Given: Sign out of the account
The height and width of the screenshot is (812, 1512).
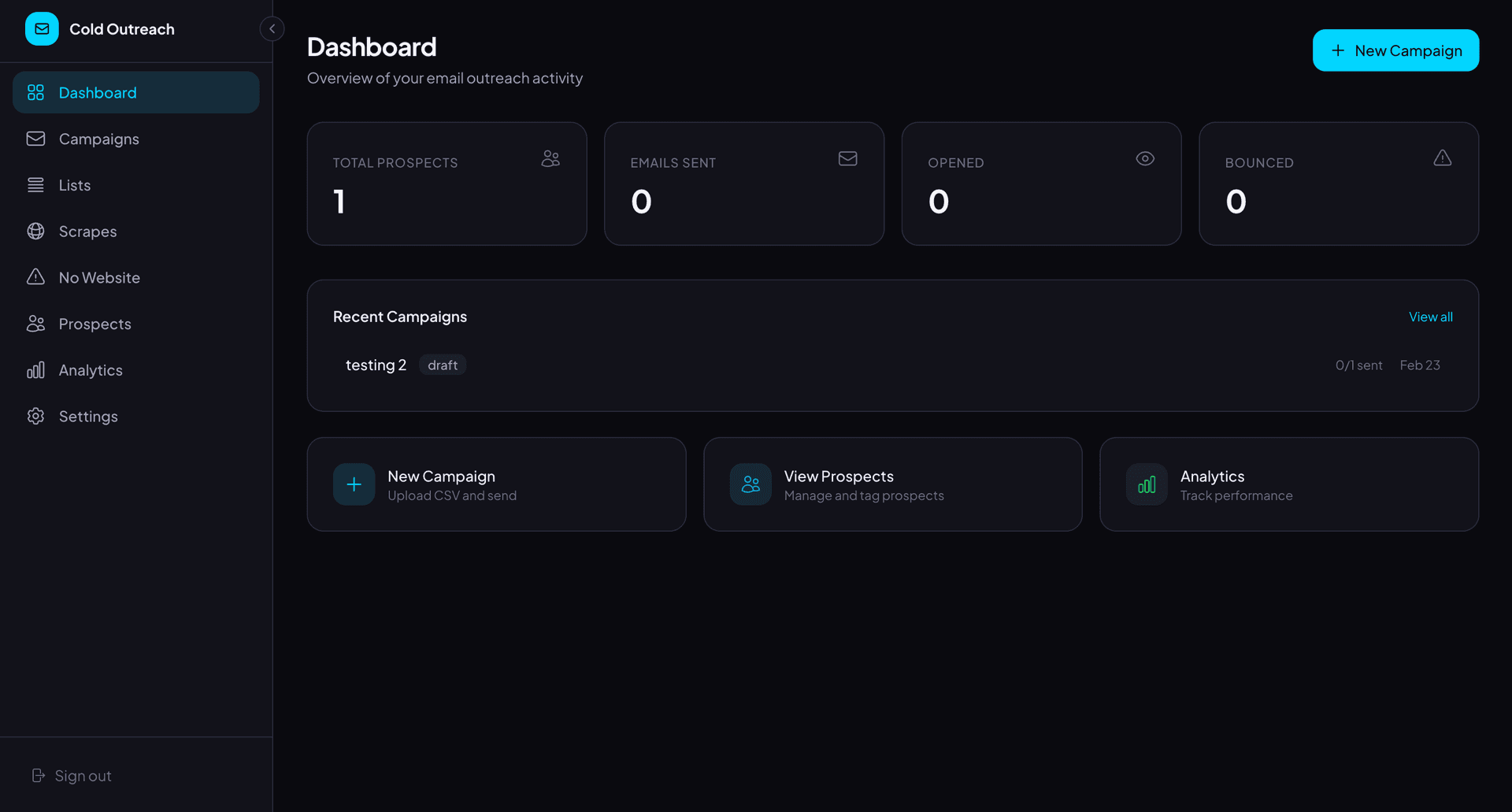Looking at the screenshot, I should tap(72, 776).
